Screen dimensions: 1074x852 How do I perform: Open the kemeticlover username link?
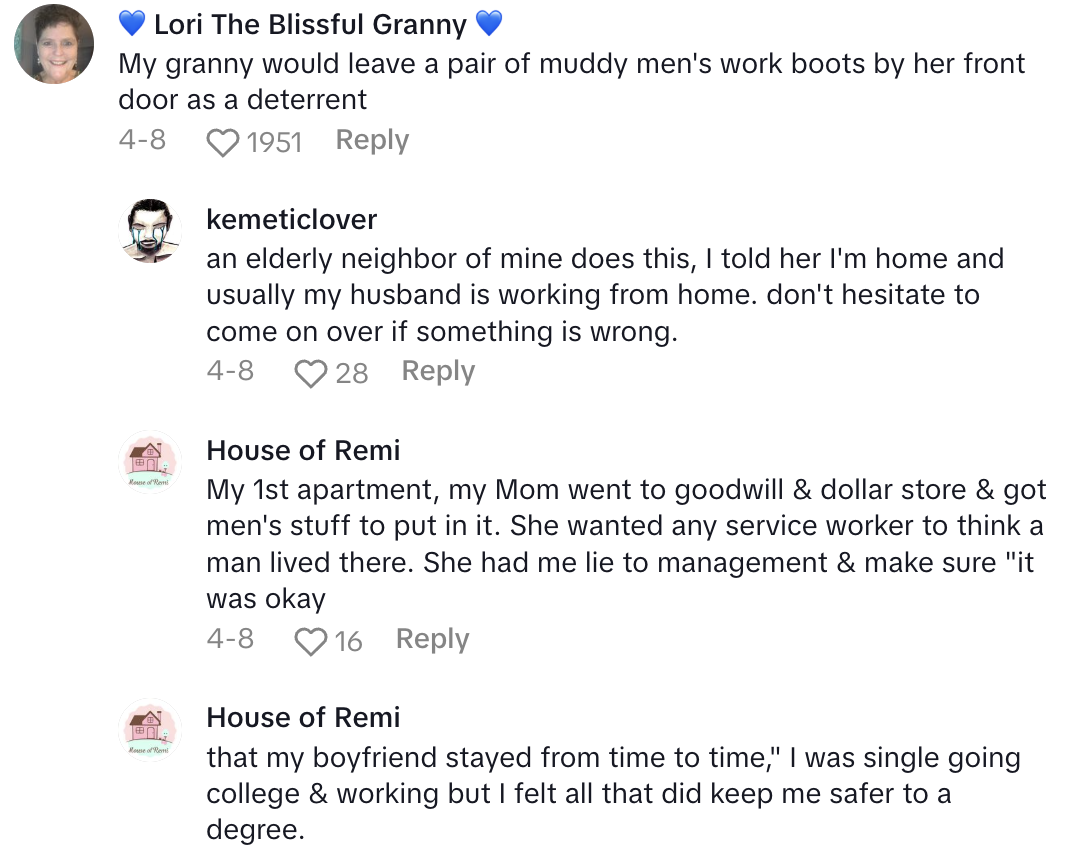pos(291,219)
